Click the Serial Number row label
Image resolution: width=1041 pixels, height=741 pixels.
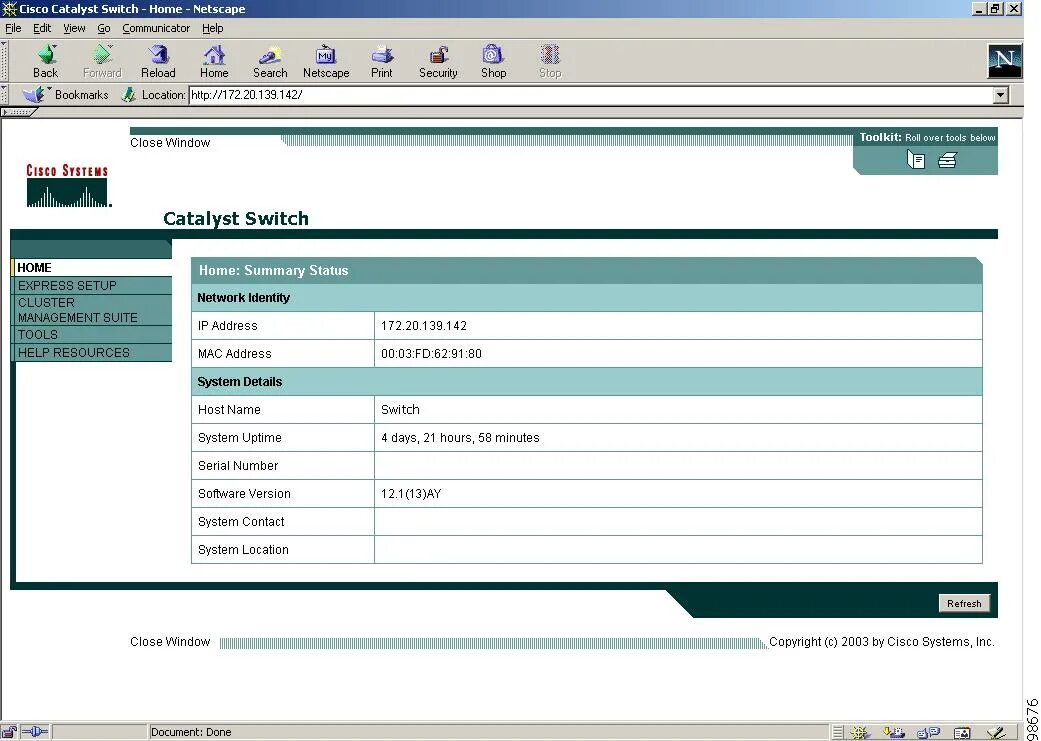pos(238,465)
